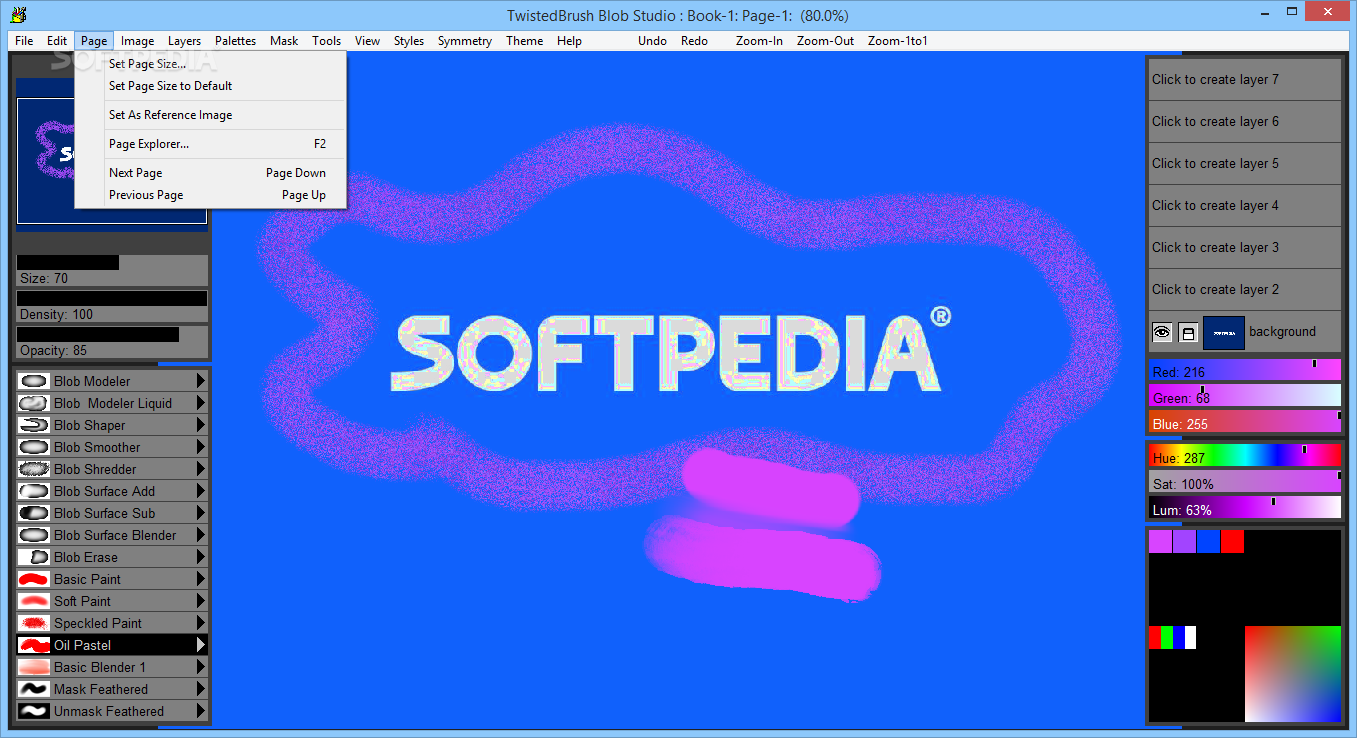Open the Theme menu
1357x738 pixels.
[x=524, y=41]
